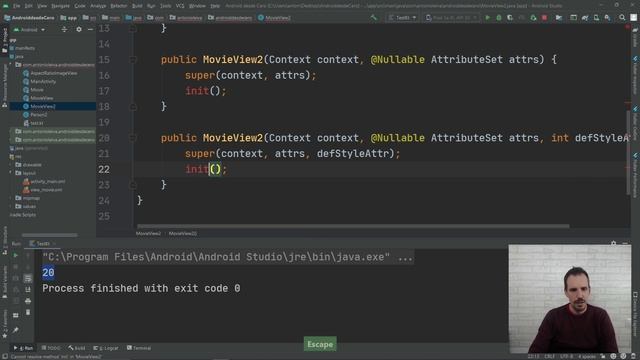The width and height of the screenshot is (640, 360).
Task: Fold the constructor at line 15
Action: pyautogui.click(x=133, y=60)
